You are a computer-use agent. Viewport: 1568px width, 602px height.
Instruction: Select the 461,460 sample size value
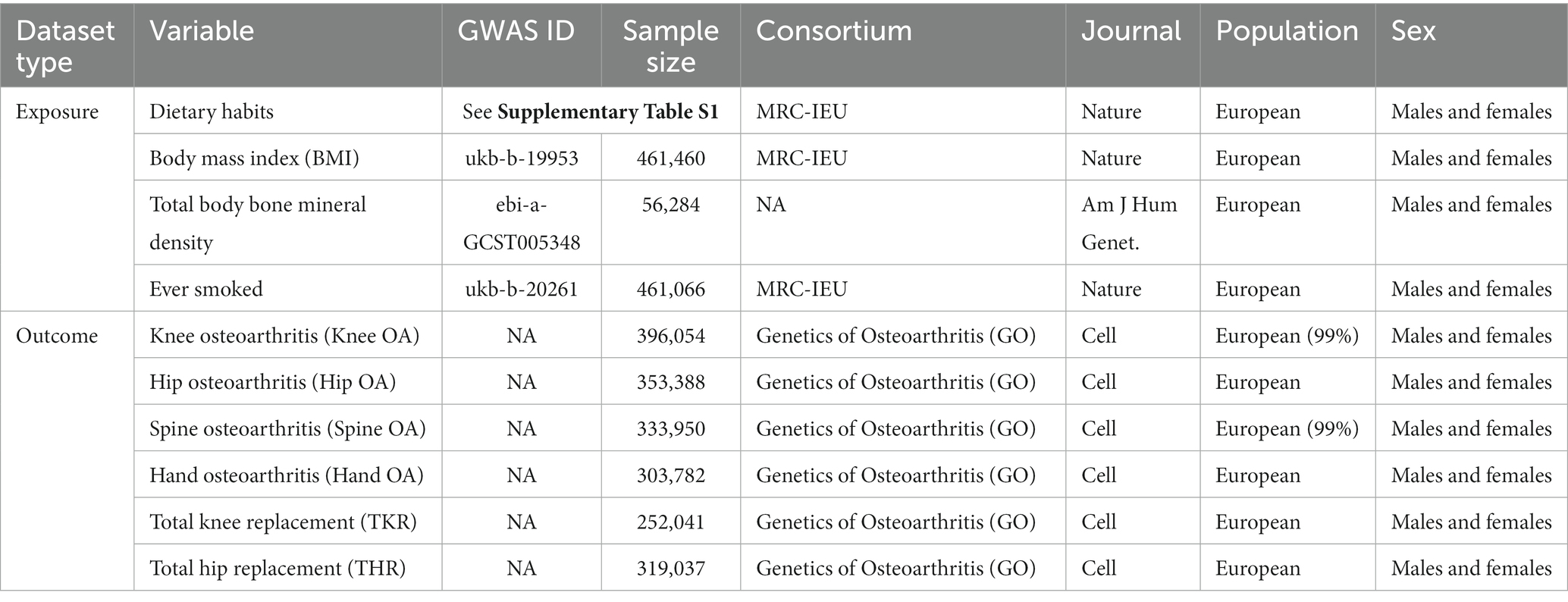(671, 158)
